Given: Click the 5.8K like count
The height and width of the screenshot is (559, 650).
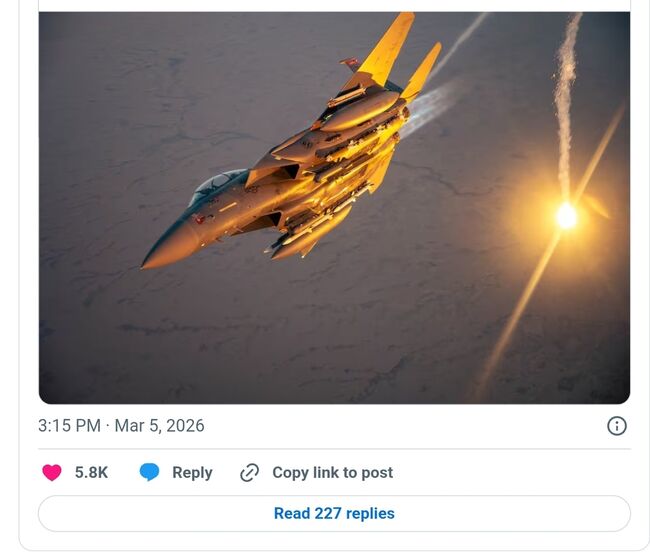Looking at the screenshot, I should pos(91,473).
